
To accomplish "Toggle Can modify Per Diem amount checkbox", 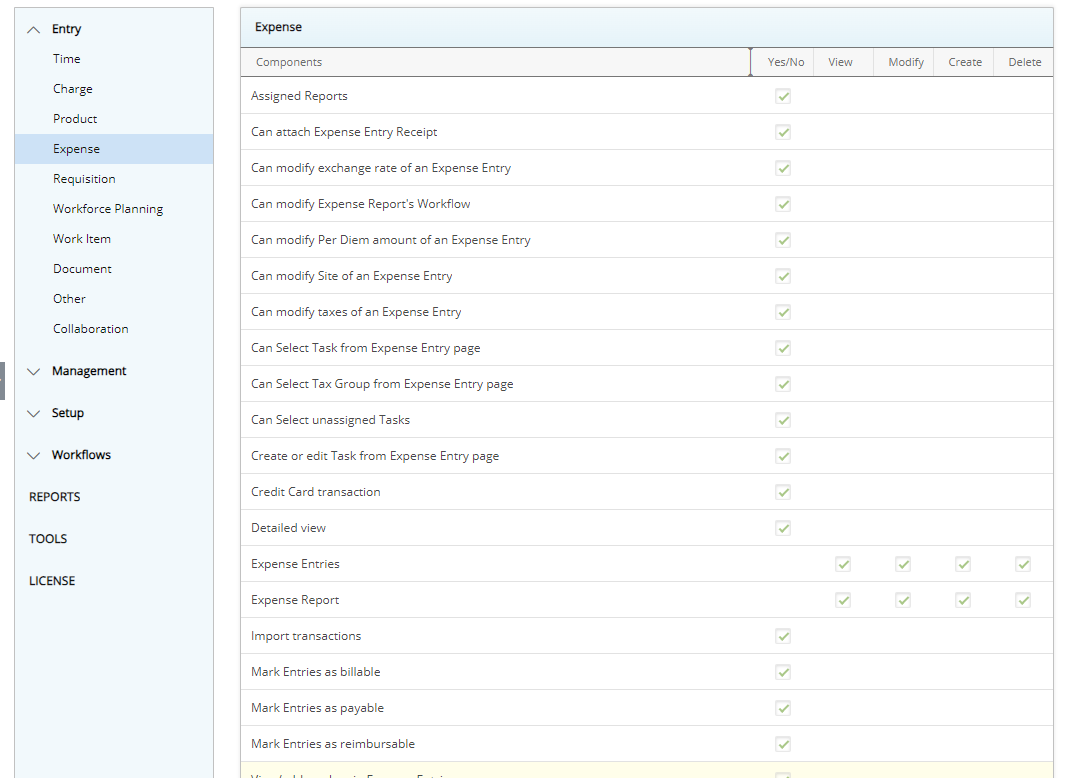I will (783, 240).
